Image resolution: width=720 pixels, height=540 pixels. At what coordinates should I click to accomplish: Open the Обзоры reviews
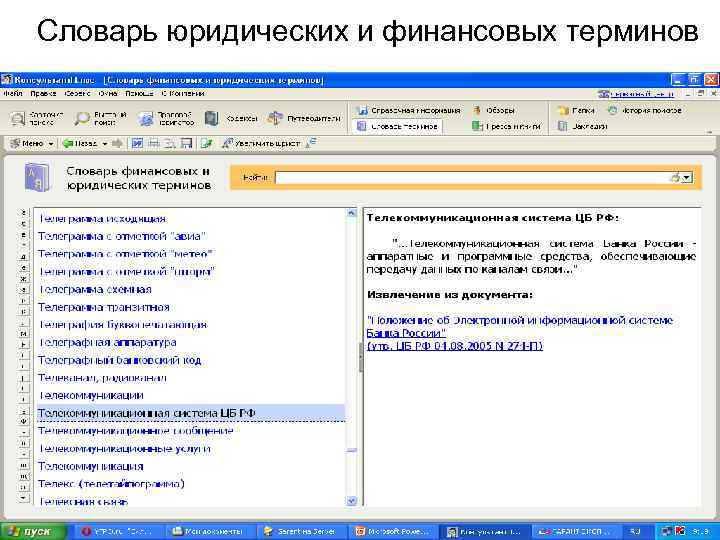(x=494, y=110)
